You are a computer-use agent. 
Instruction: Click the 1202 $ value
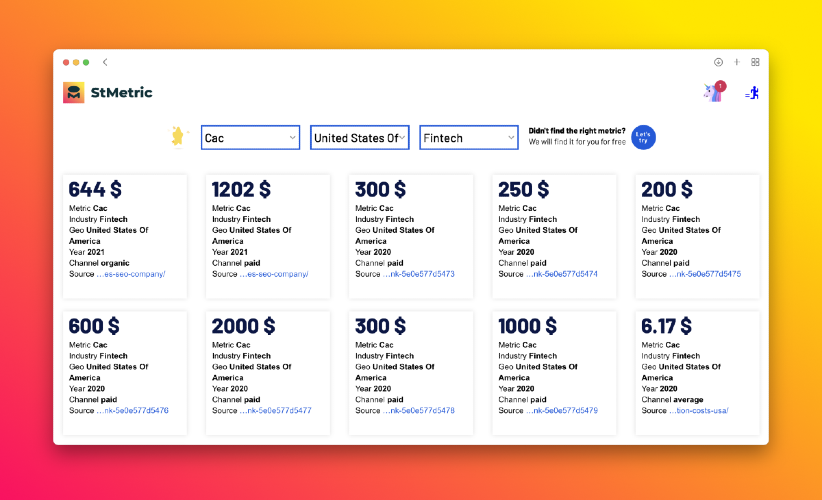(241, 189)
